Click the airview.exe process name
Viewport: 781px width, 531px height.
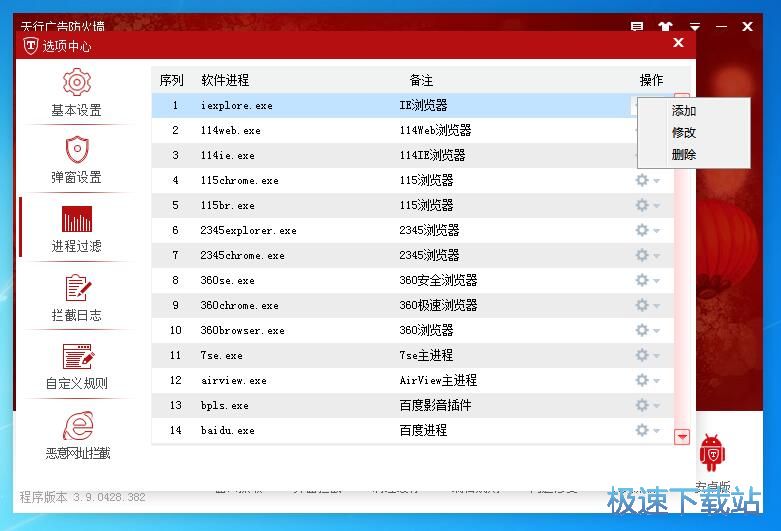[234, 381]
